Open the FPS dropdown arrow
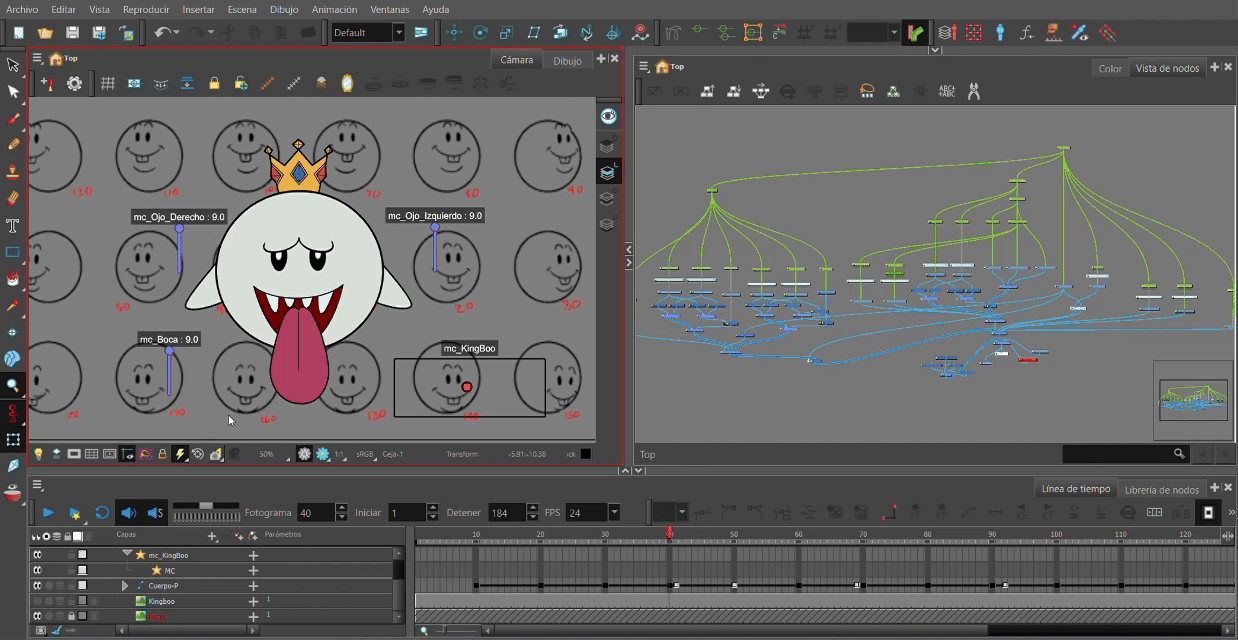Screen dimensions: 1238x640 point(614,512)
